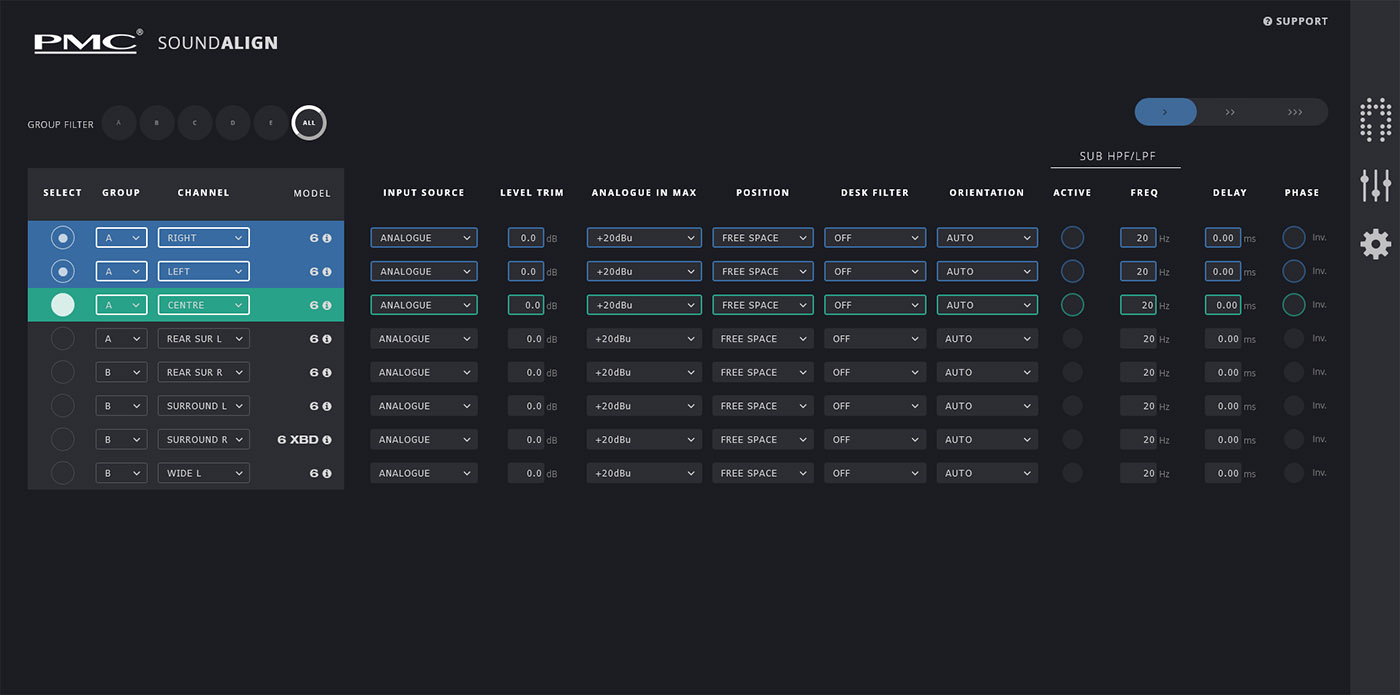Open Input Source dropdown for LEFT channel

point(424,272)
